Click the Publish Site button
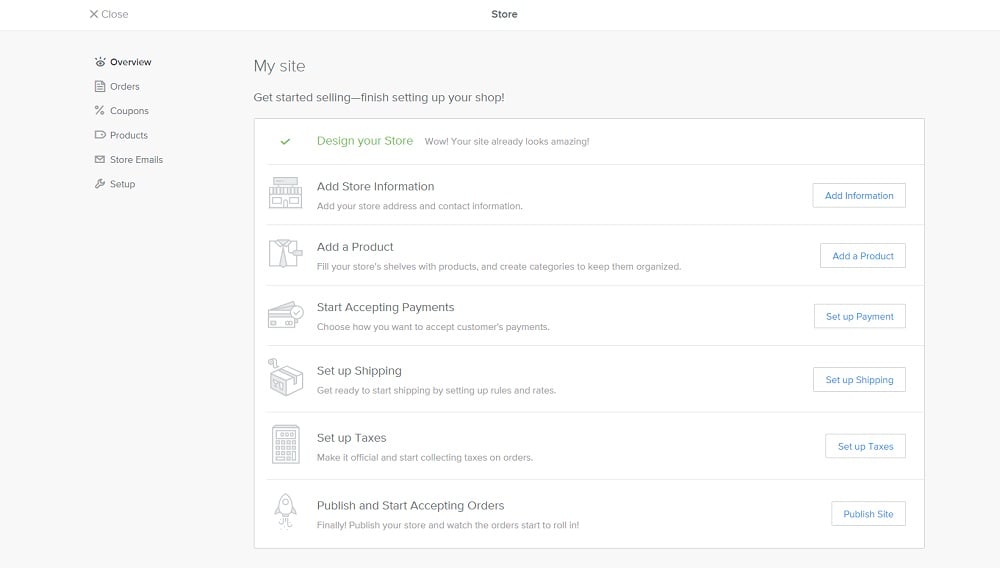The height and width of the screenshot is (568, 1000). pyautogui.click(x=868, y=514)
